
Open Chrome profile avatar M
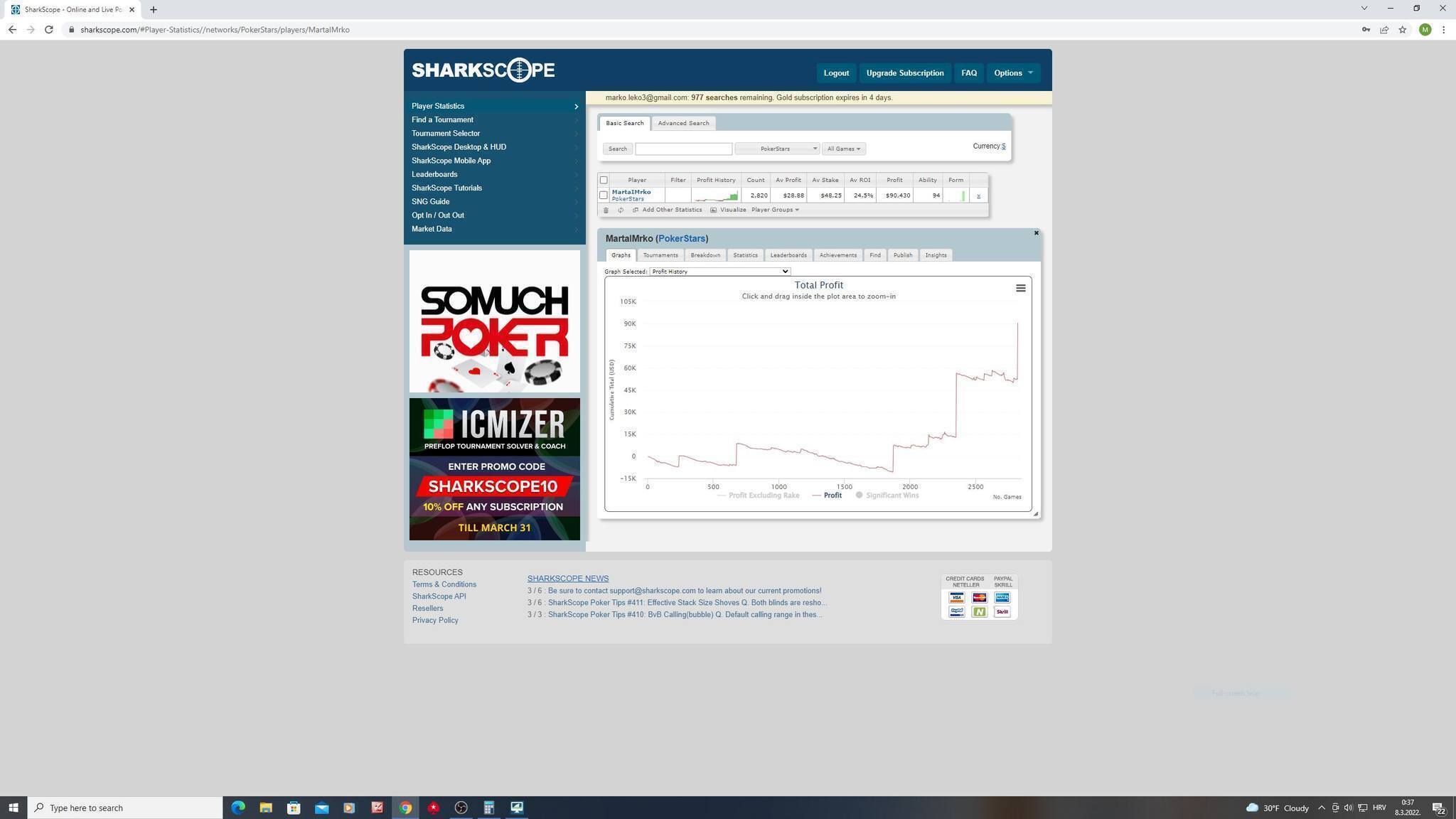tap(1425, 30)
